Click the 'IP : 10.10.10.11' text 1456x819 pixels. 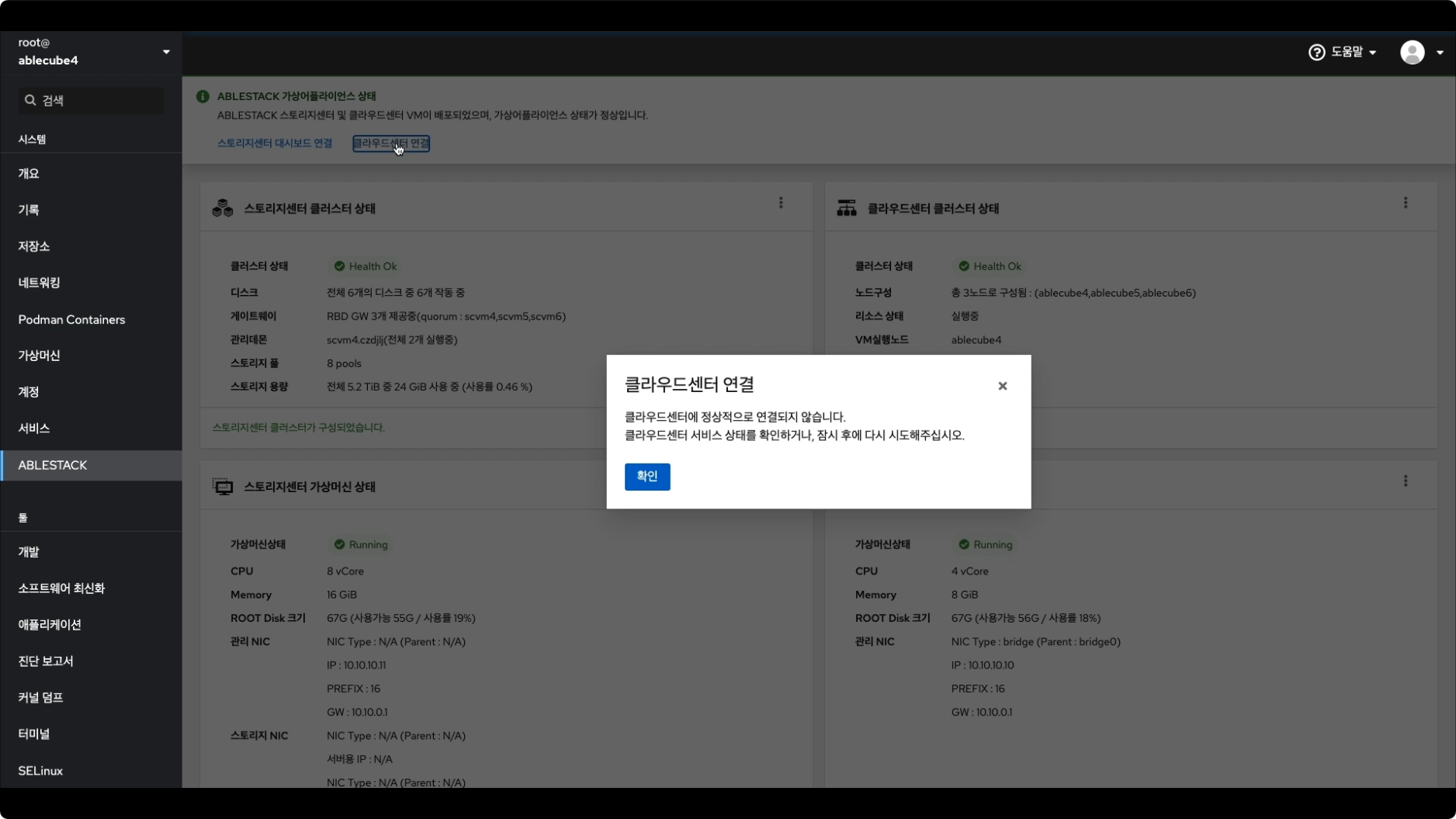356,665
